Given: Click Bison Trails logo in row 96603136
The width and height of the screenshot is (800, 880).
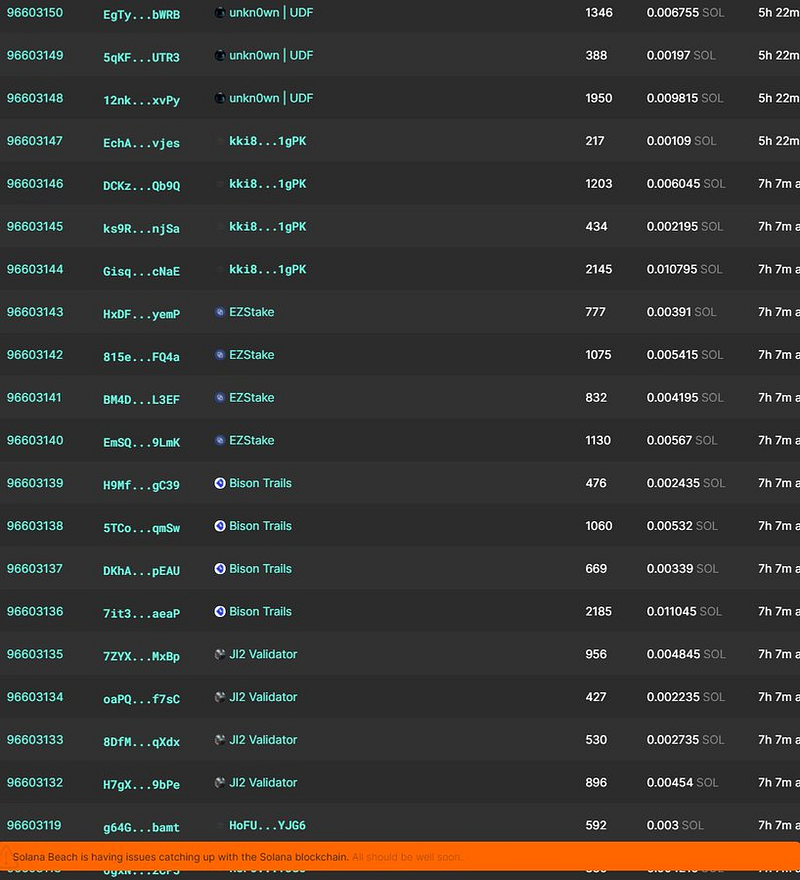Looking at the screenshot, I should (220, 611).
